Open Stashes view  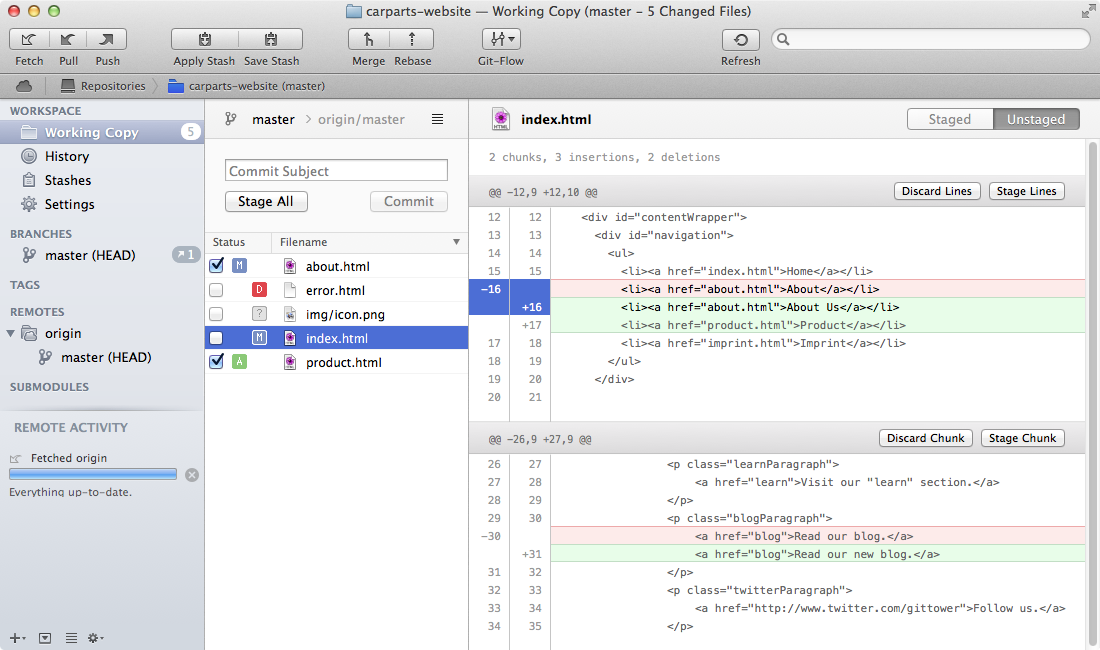click(x=67, y=180)
